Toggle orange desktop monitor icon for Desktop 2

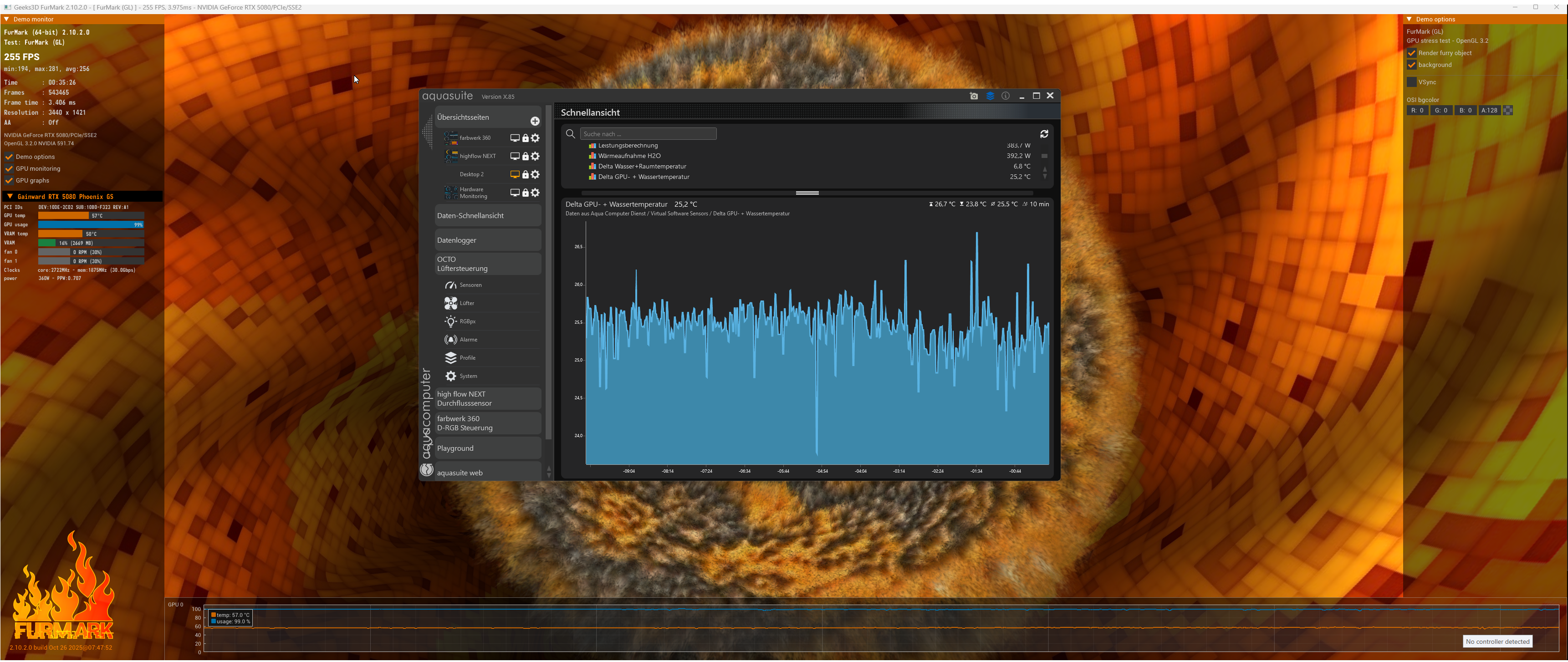pyautogui.click(x=515, y=175)
